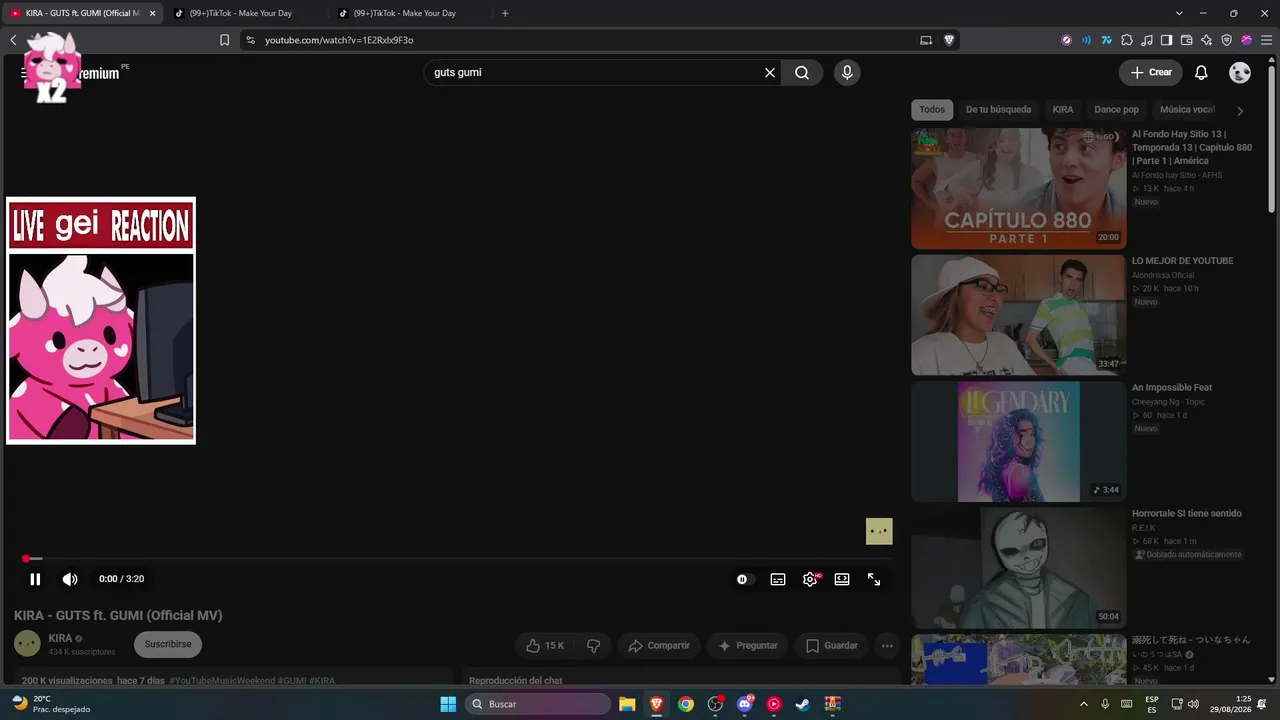This screenshot has height=720, width=1280.
Task: Switch to theater mode
Action: click(x=842, y=579)
